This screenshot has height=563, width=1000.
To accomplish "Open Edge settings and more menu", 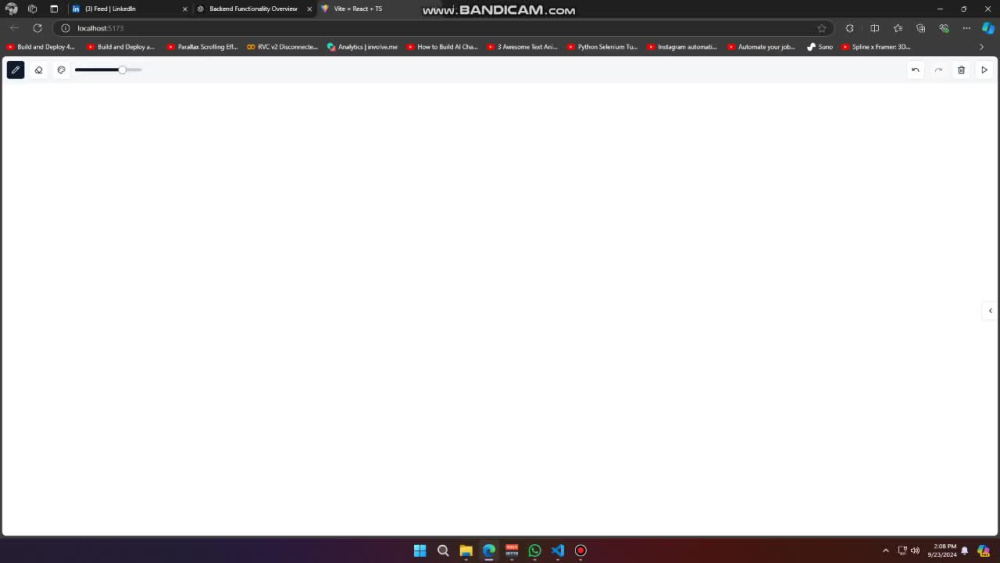I will pos(966,28).
